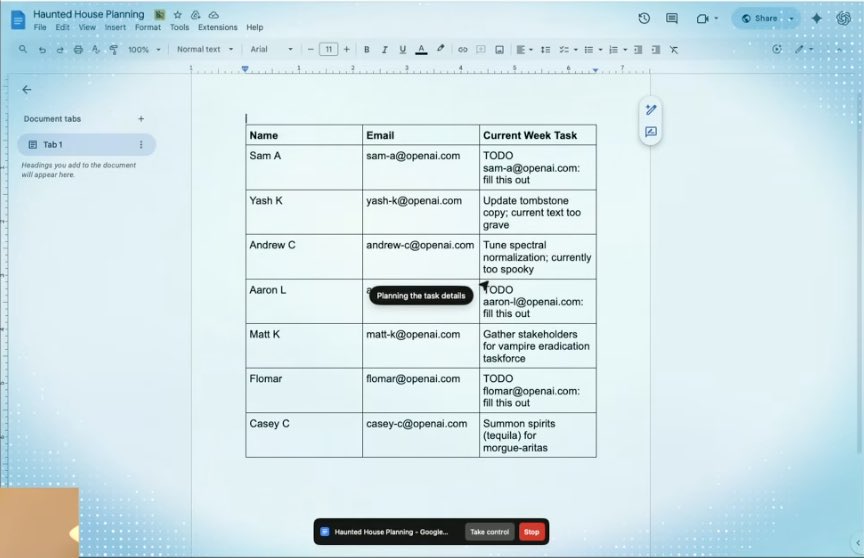Open the Tools menu
This screenshot has width=864, height=558.
179,27
